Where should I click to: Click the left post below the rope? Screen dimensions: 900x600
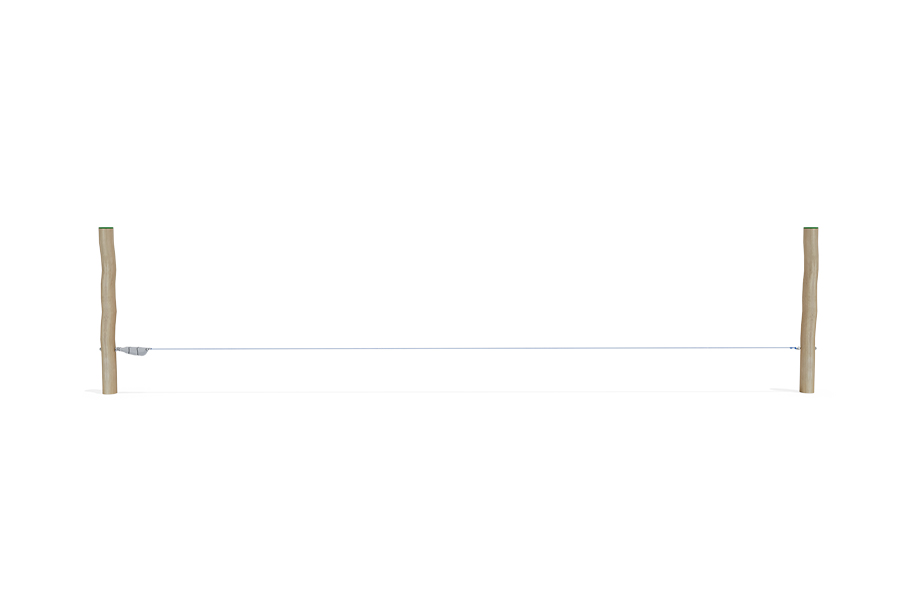tap(108, 370)
